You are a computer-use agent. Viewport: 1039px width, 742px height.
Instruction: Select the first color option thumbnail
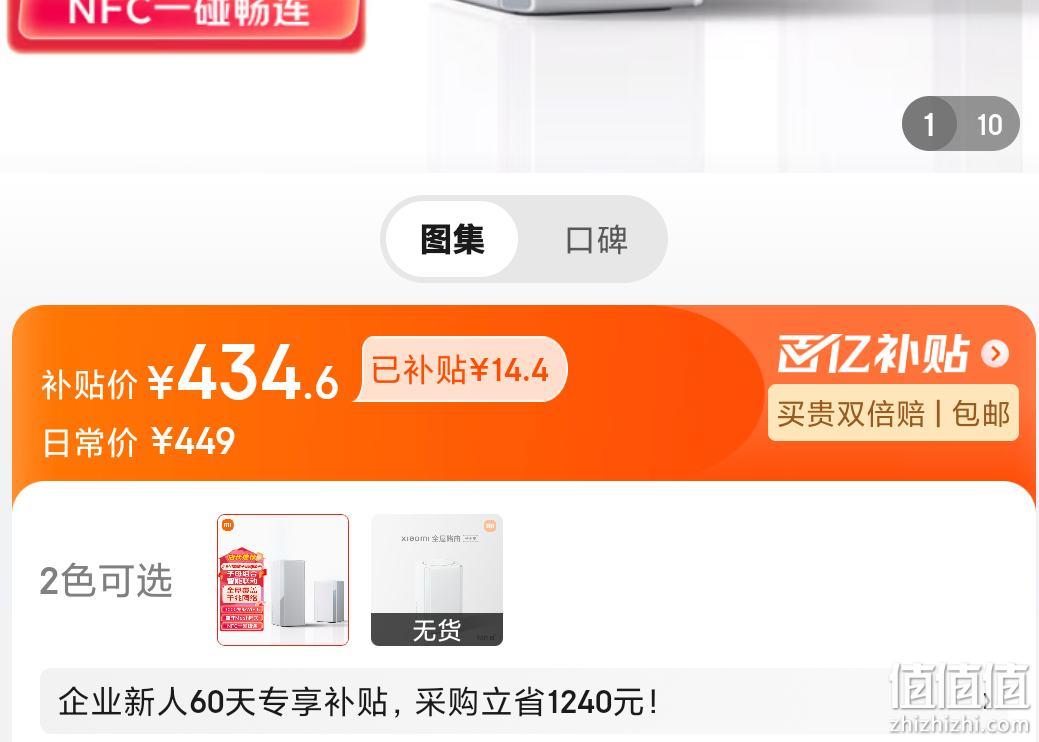click(283, 580)
